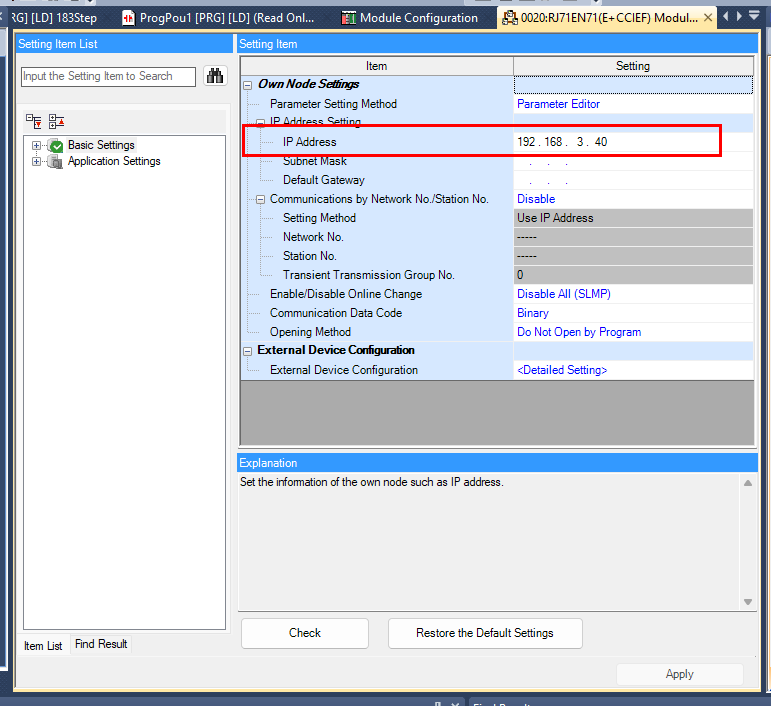Screen dimensions: 771x706
Task: Switch to the Find Result tab
Action: tap(101, 645)
